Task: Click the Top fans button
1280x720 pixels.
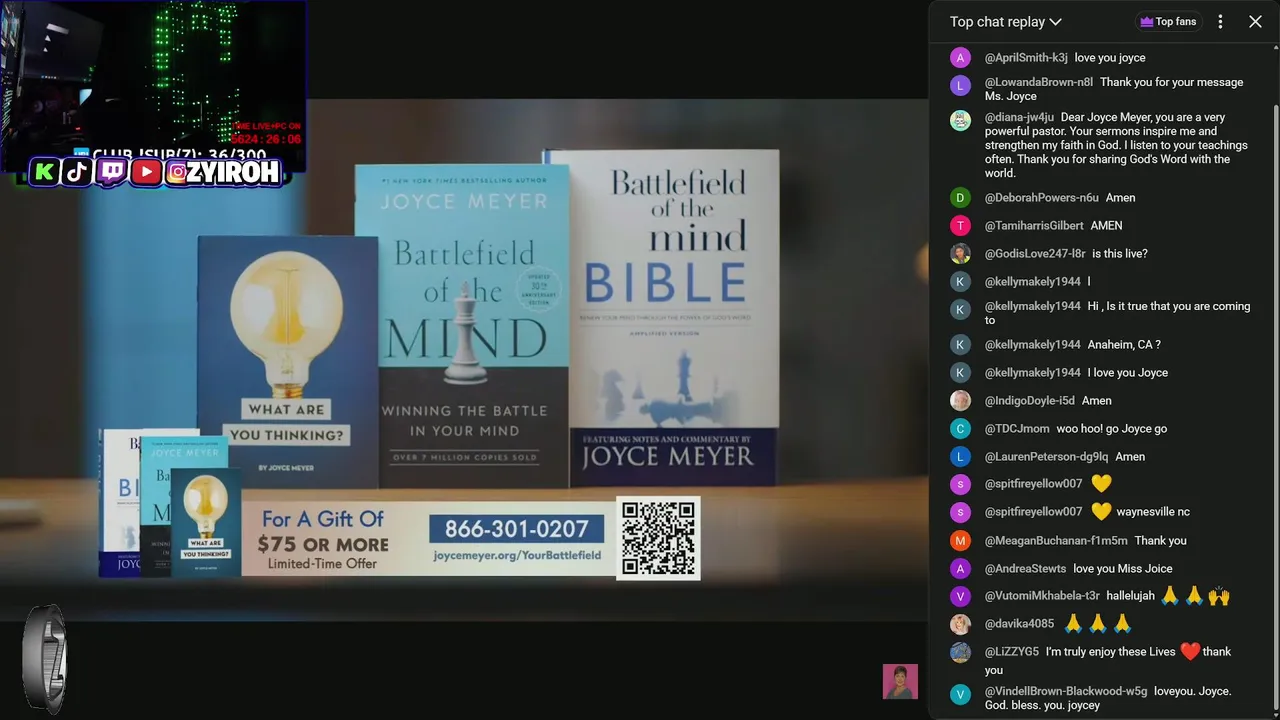Action: coord(1167,22)
